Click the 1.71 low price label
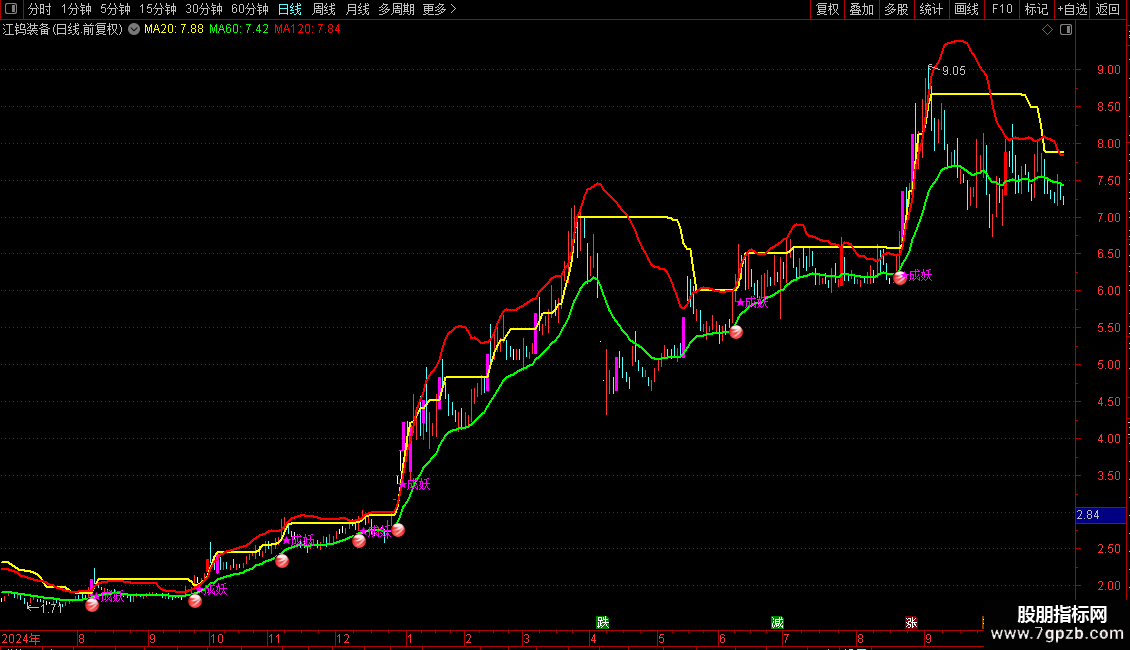The image size is (1130, 650). [51, 608]
